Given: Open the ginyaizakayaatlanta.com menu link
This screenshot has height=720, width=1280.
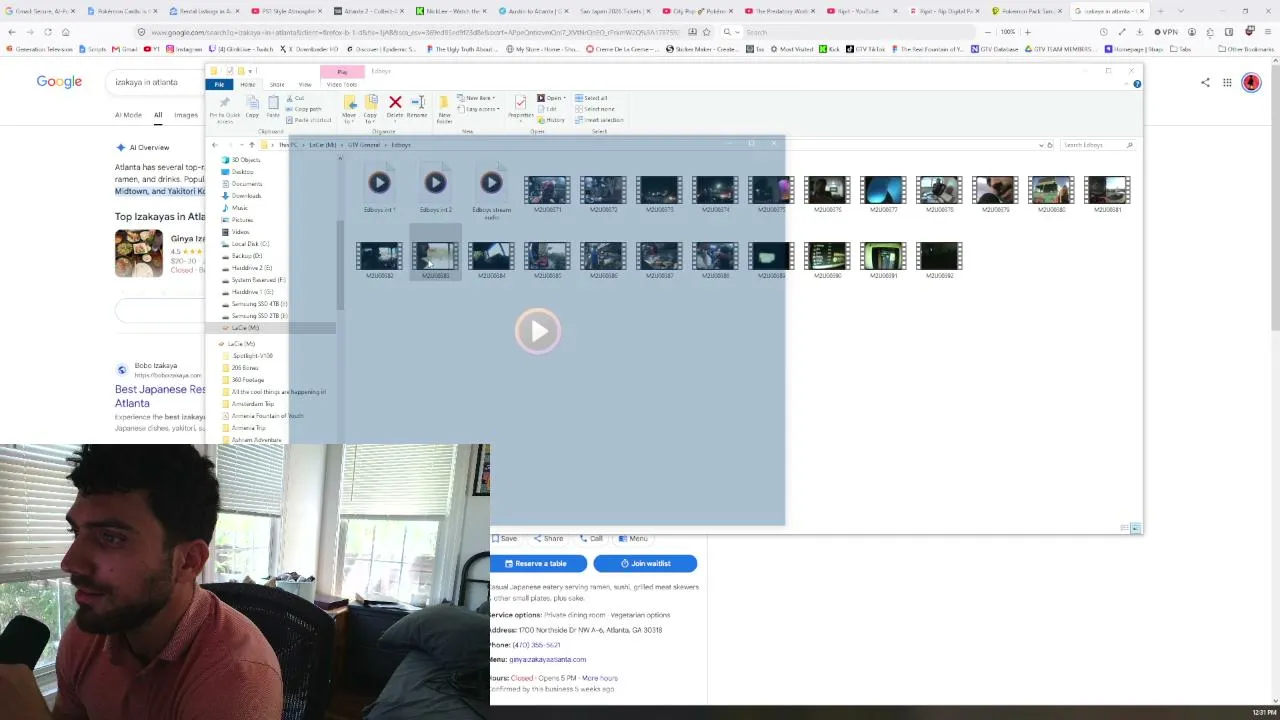Looking at the screenshot, I should (x=548, y=660).
